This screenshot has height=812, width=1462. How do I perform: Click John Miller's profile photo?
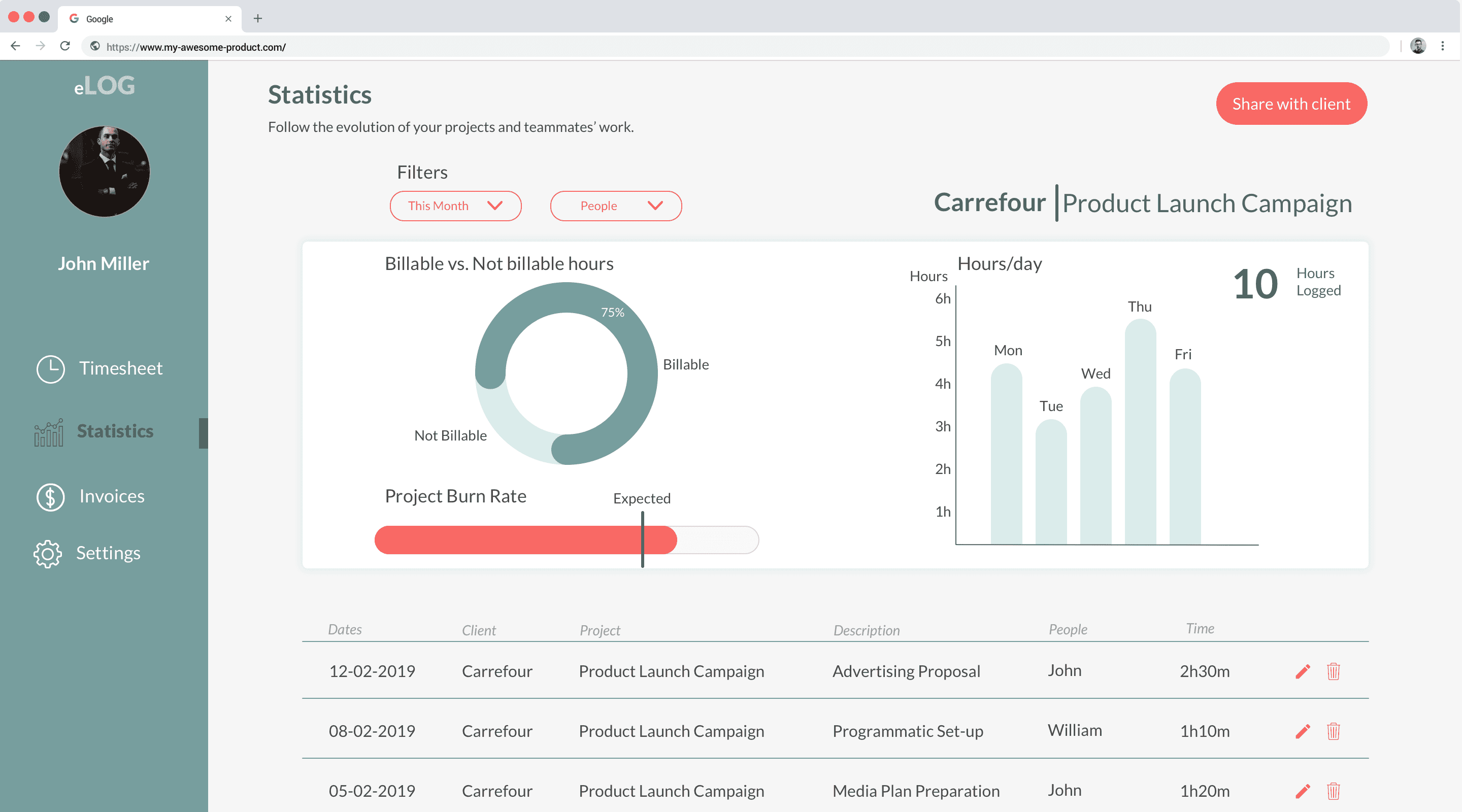pos(105,172)
